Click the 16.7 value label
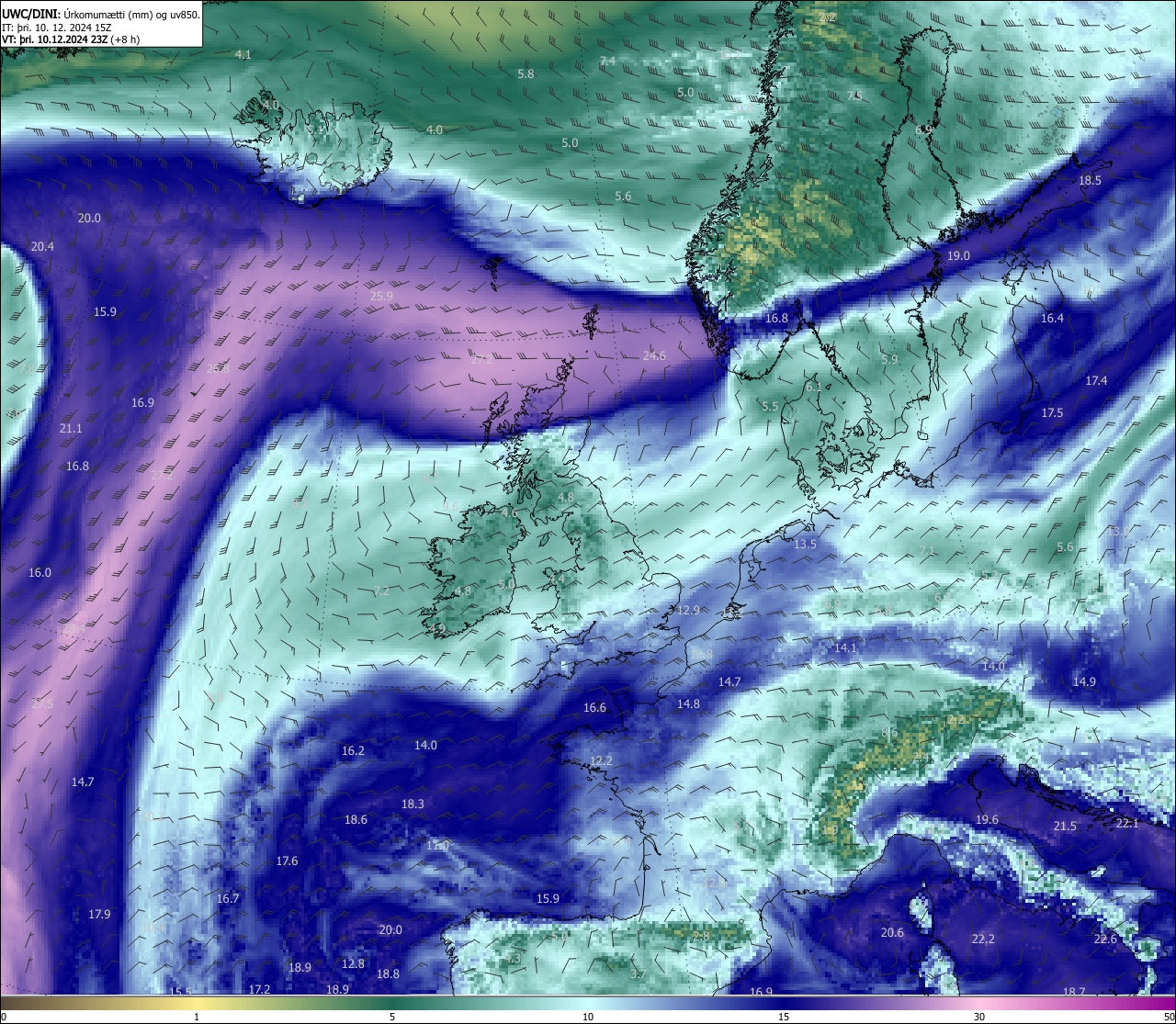This screenshot has height=1024, width=1176. (228, 898)
